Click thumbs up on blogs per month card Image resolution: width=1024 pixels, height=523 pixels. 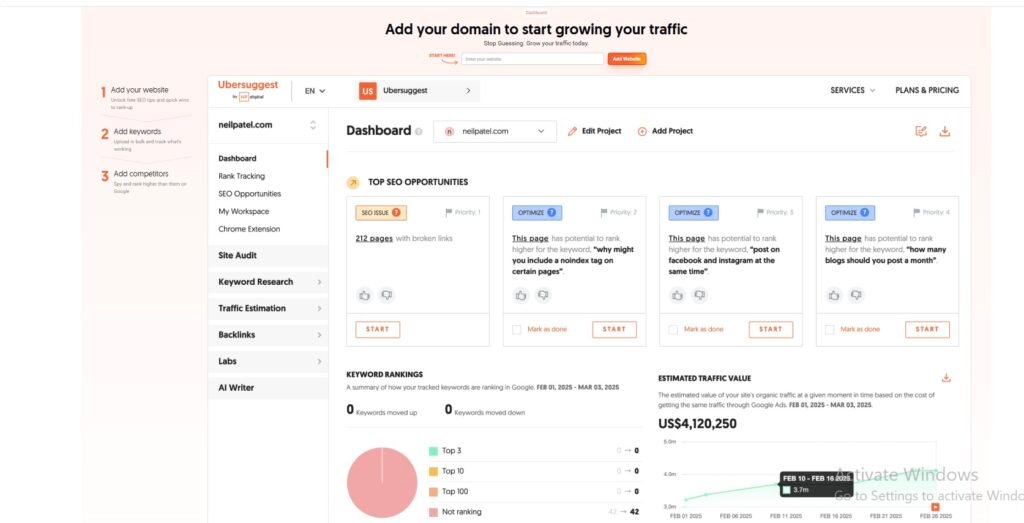[834, 295]
